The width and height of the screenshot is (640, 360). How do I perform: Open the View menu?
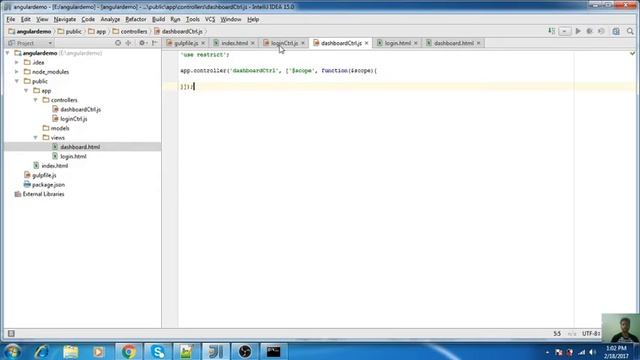pos(42,19)
